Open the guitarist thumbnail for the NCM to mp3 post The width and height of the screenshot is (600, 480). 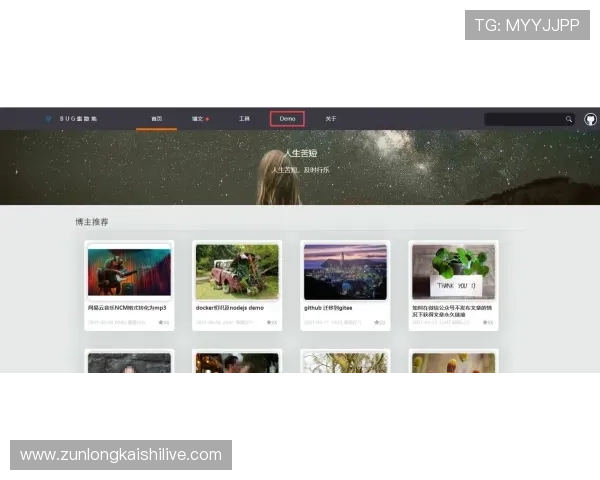coord(129,271)
